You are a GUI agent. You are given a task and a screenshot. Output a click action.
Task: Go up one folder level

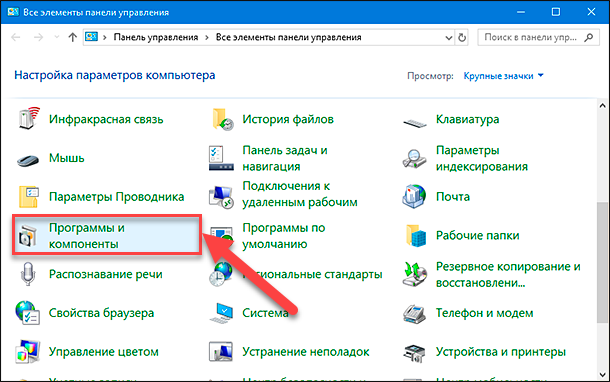tap(72, 37)
